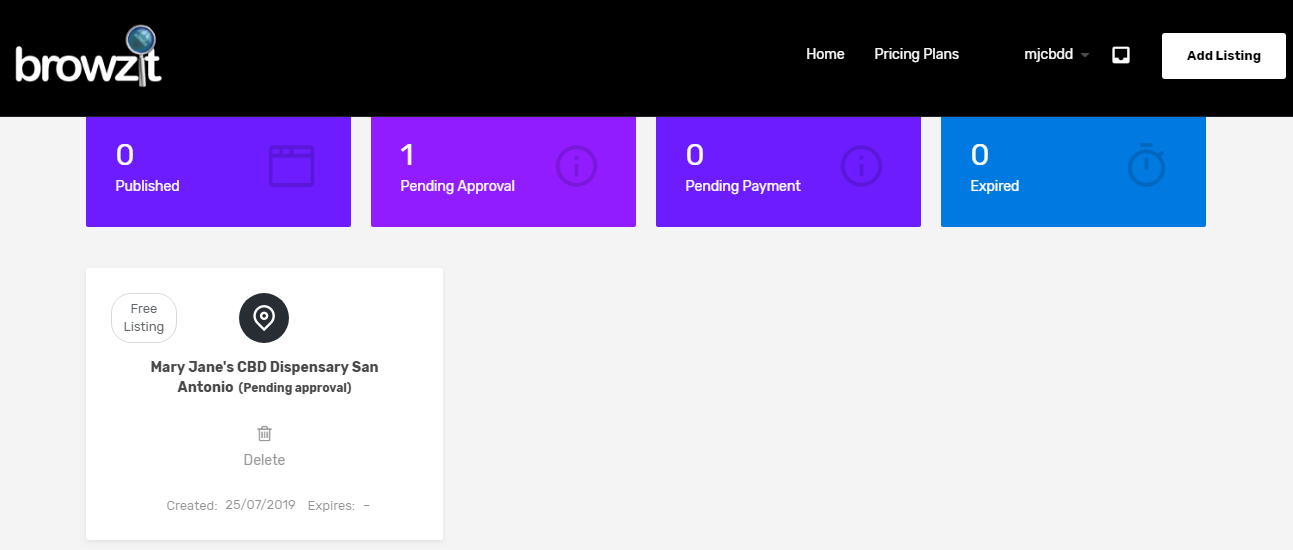Click the trash can icon above Delete
This screenshot has width=1293, height=550.
[x=264, y=433]
